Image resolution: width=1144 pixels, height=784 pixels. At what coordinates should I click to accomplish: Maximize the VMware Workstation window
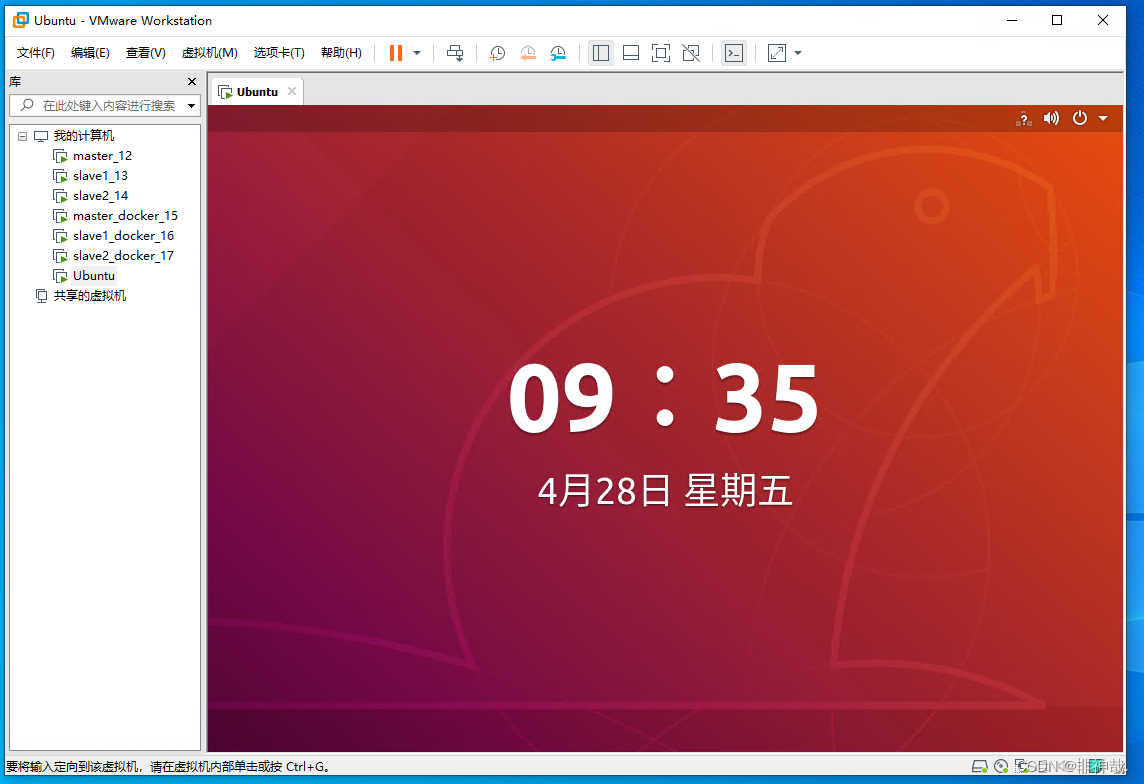[x=1056, y=20]
